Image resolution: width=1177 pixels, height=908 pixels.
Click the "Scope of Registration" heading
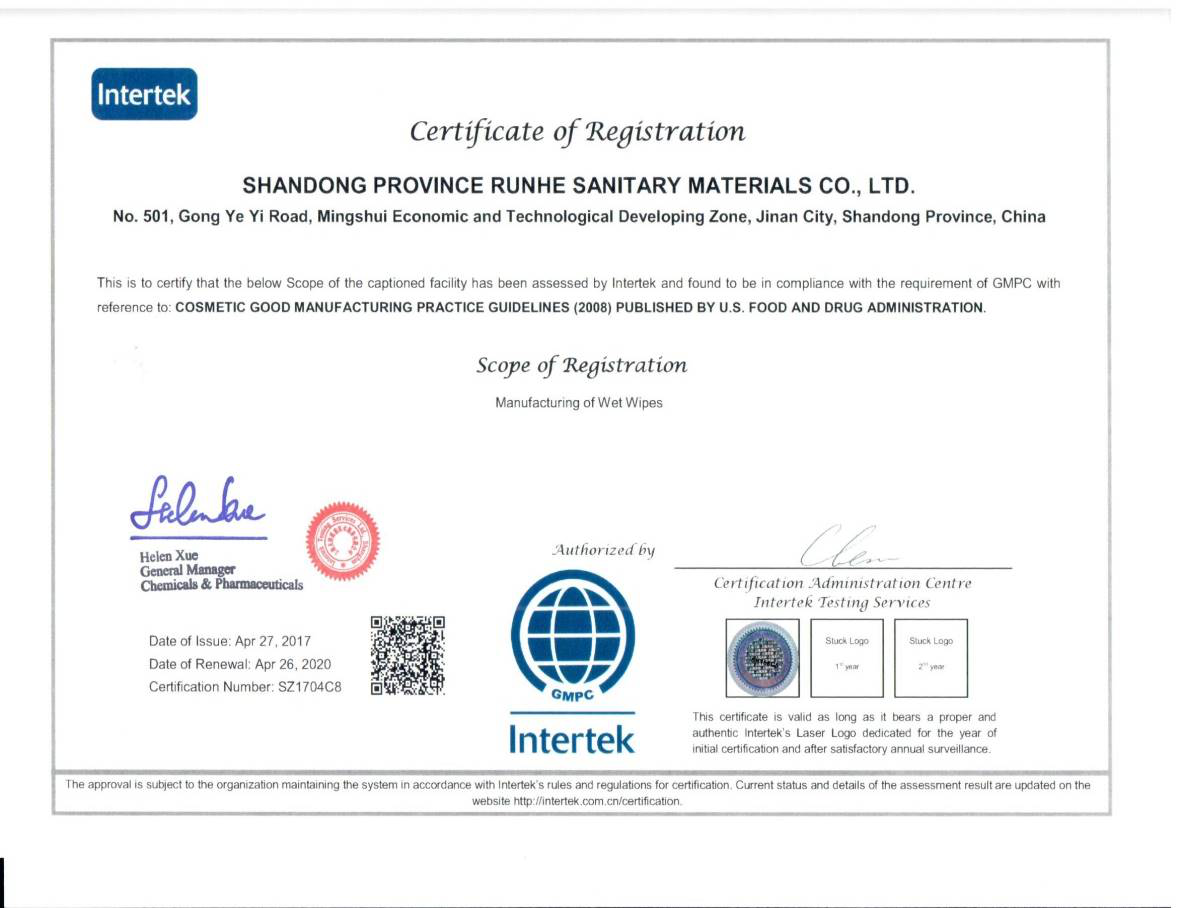coord(581,365)
